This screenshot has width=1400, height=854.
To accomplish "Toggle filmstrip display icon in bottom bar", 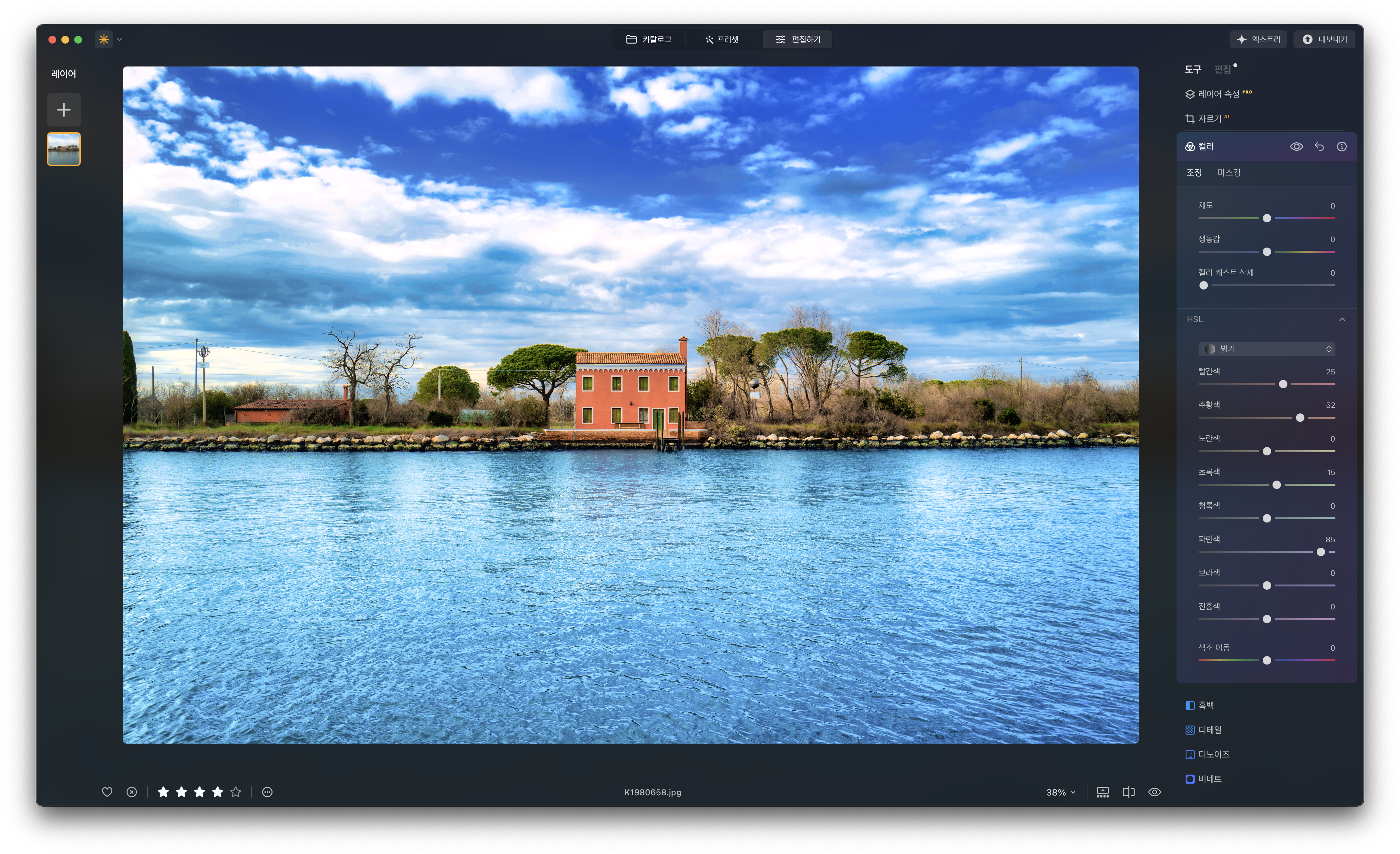I will tap(1102, 791).
